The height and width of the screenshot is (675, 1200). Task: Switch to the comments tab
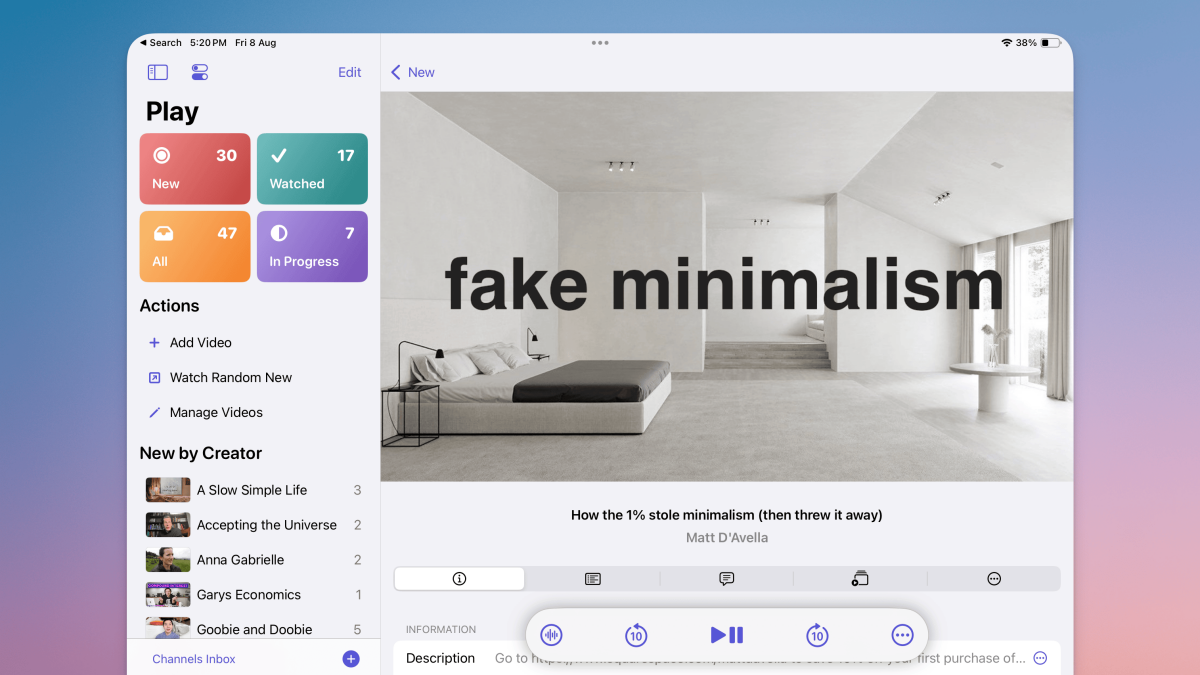727,579
